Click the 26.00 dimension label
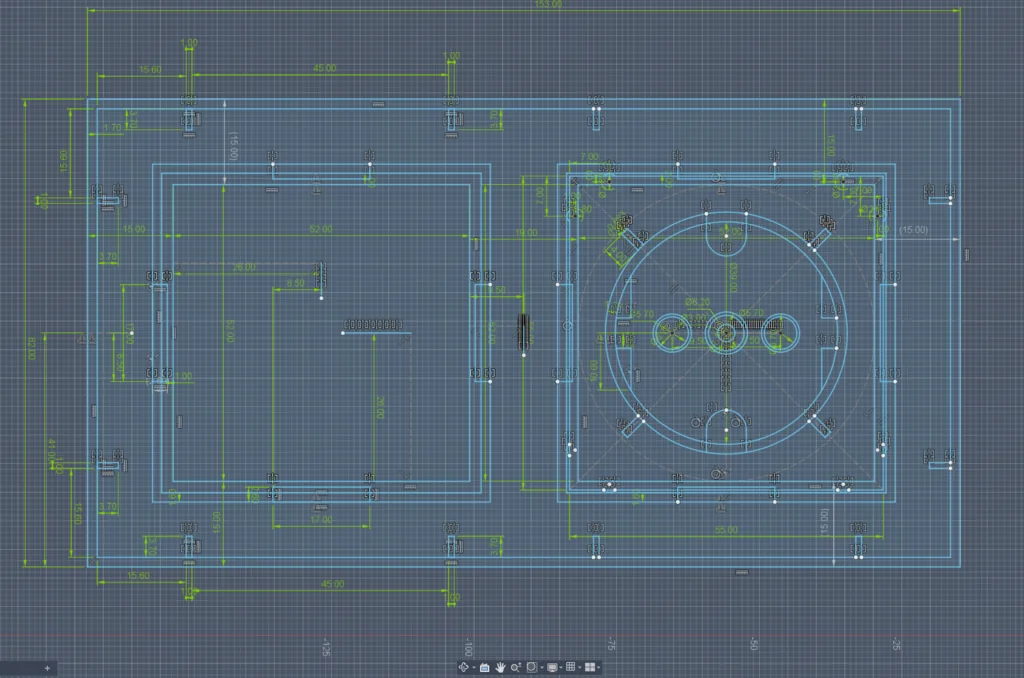Screen dimensions: 1024x678 244,267
